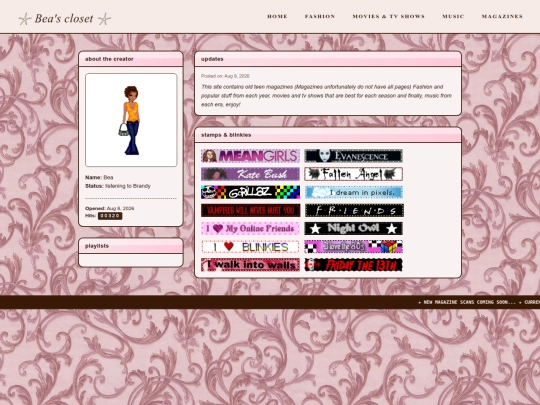Click the Night Owl blinkie
Screen dimensions: 540x405
[353, 229]
